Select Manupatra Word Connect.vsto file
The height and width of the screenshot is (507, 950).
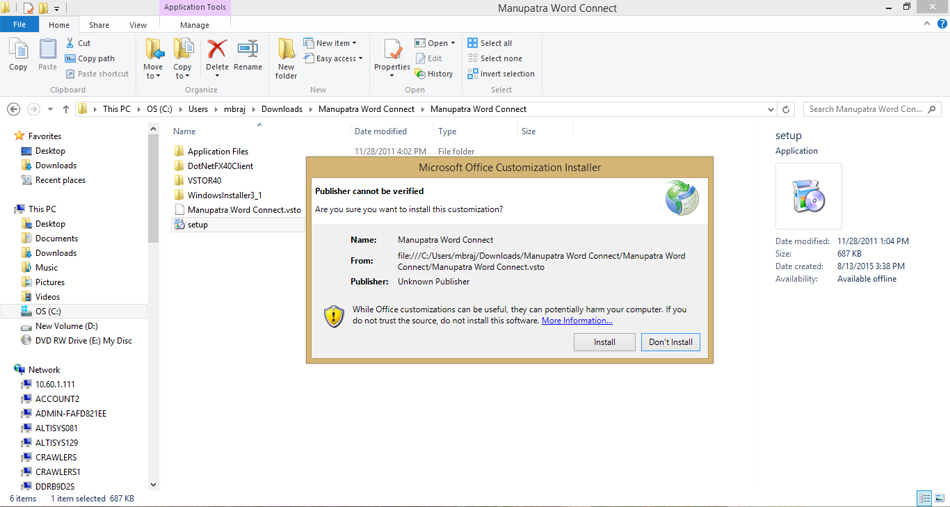(x=244, y=210)
